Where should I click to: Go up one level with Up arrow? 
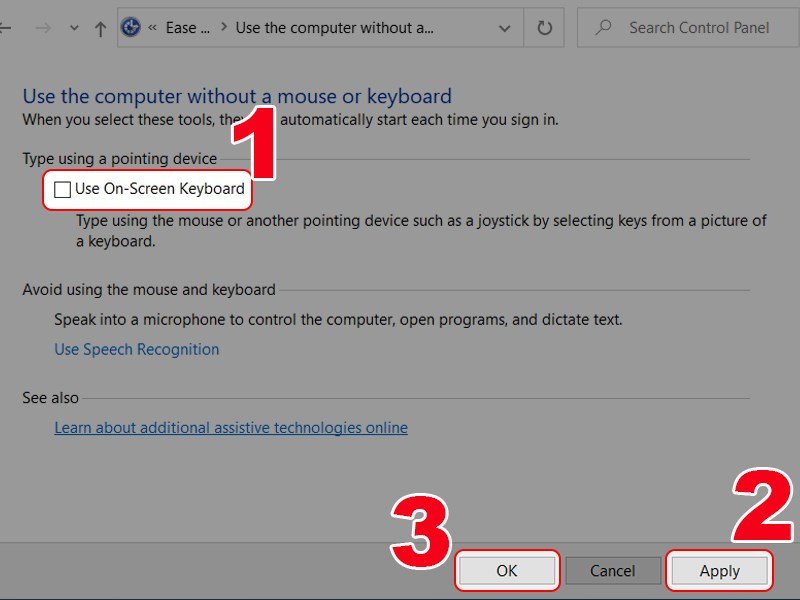point(100,29)
